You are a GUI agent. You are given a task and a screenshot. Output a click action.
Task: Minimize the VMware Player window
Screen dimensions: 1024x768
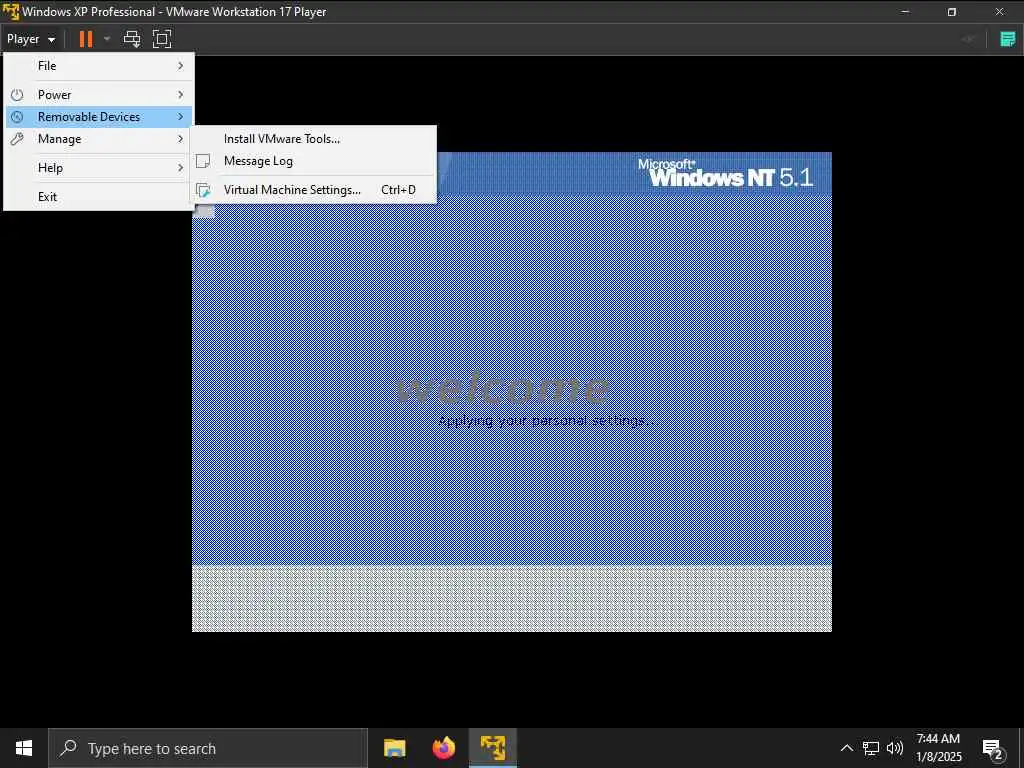pyautogui.click(x=905, y=12)
